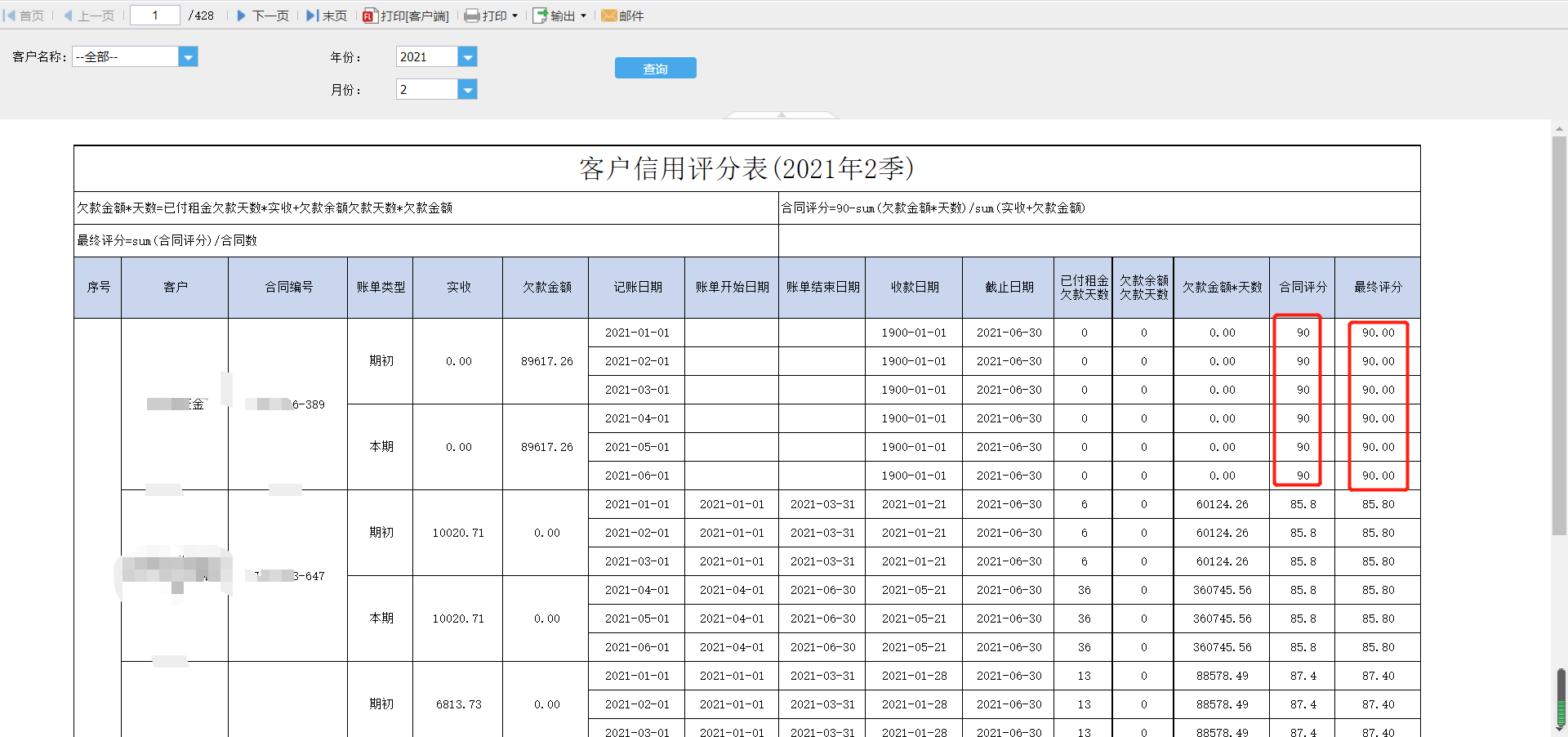Click the 打印[客户端] client print icon
The width and height of the screenshot is (1568, 737).
coord(370,16)
